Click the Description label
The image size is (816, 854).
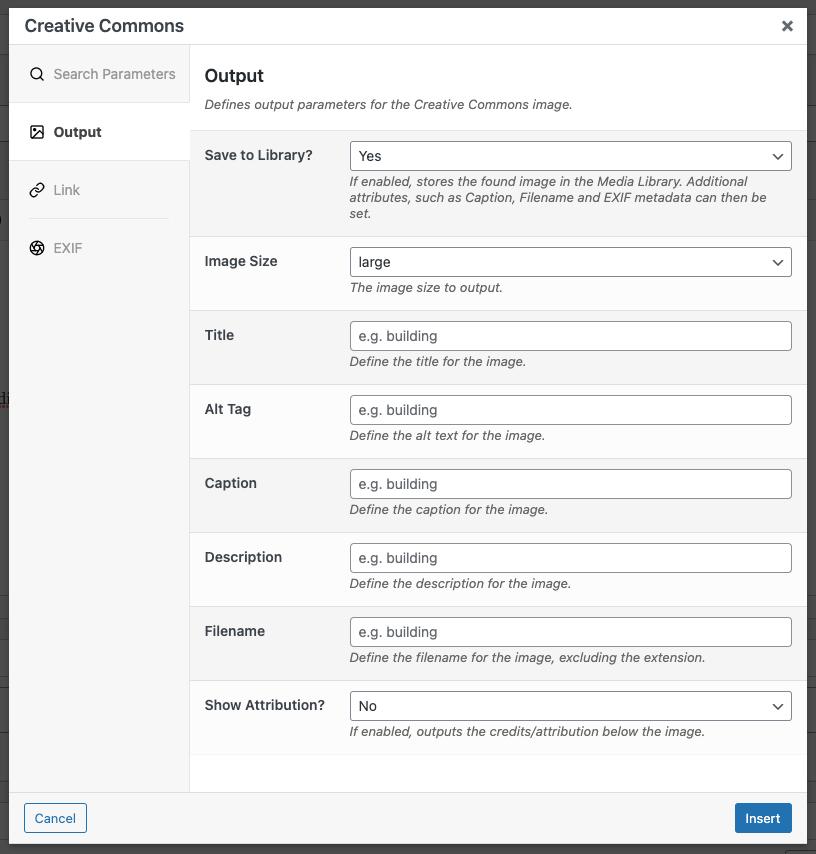(243, 557)
